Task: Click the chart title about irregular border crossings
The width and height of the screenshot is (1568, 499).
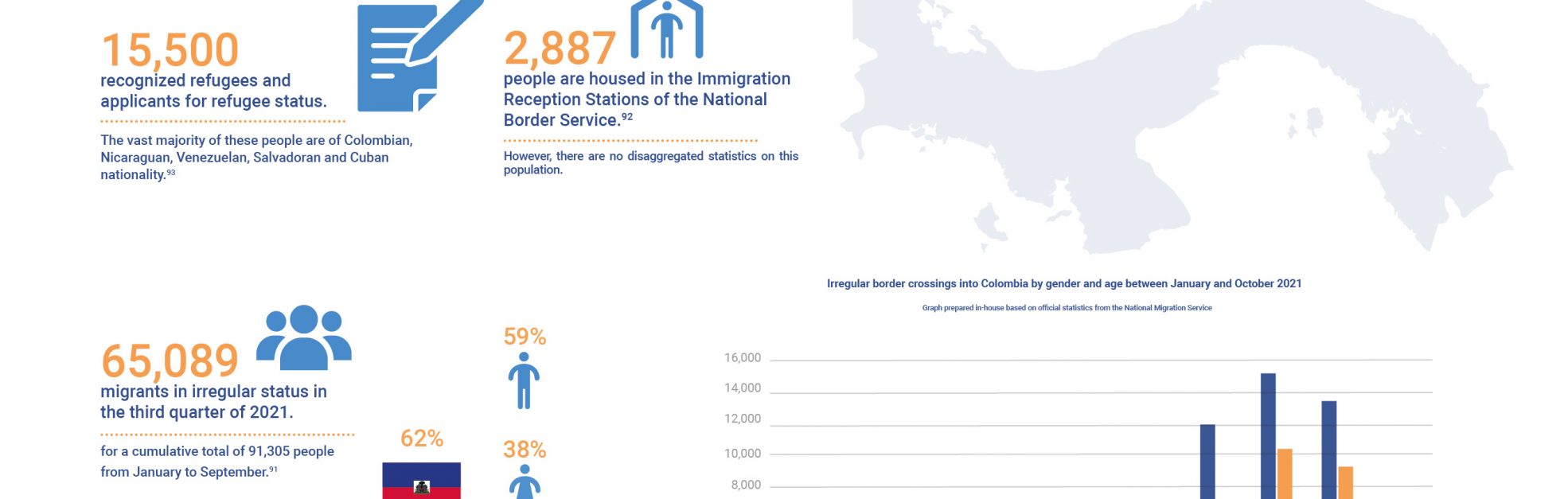Action: click(x=1064, y=283)
